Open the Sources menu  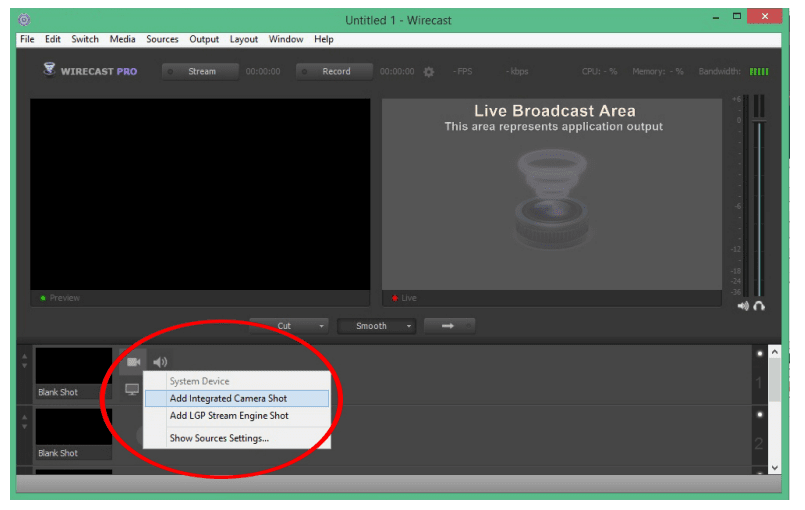coord(162,39)
